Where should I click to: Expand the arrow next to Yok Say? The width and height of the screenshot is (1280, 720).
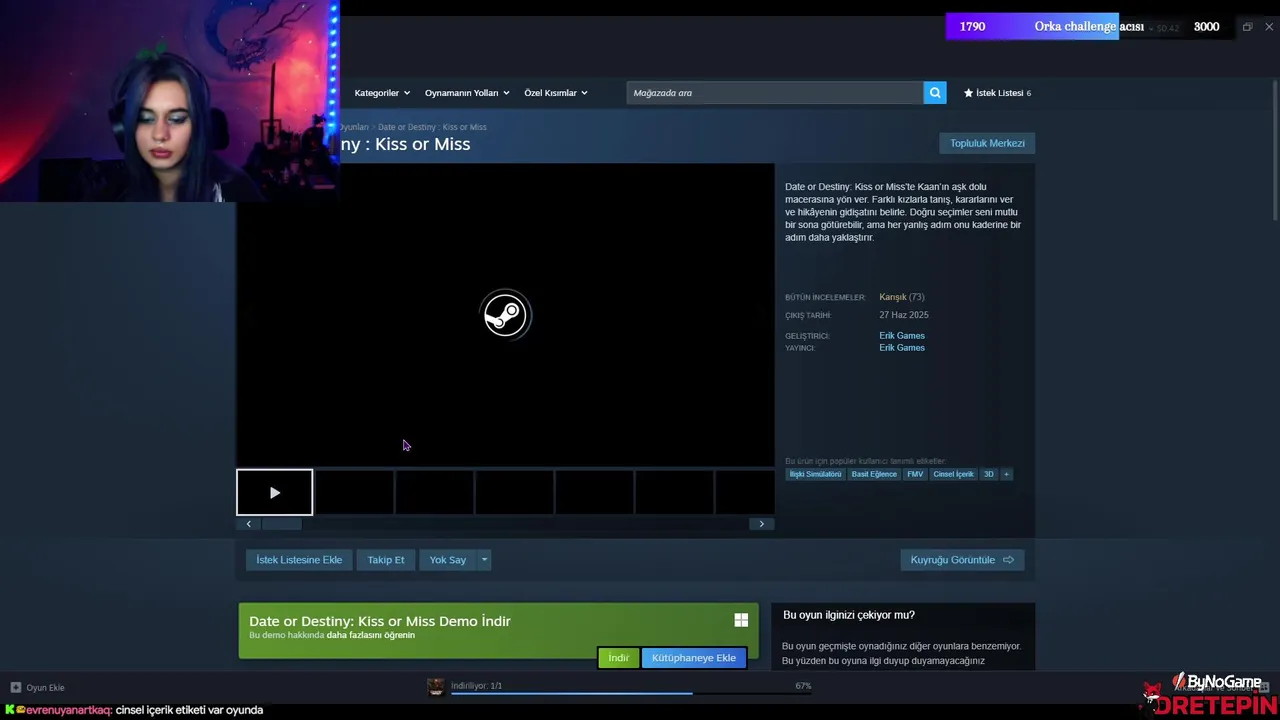point(484,560)
